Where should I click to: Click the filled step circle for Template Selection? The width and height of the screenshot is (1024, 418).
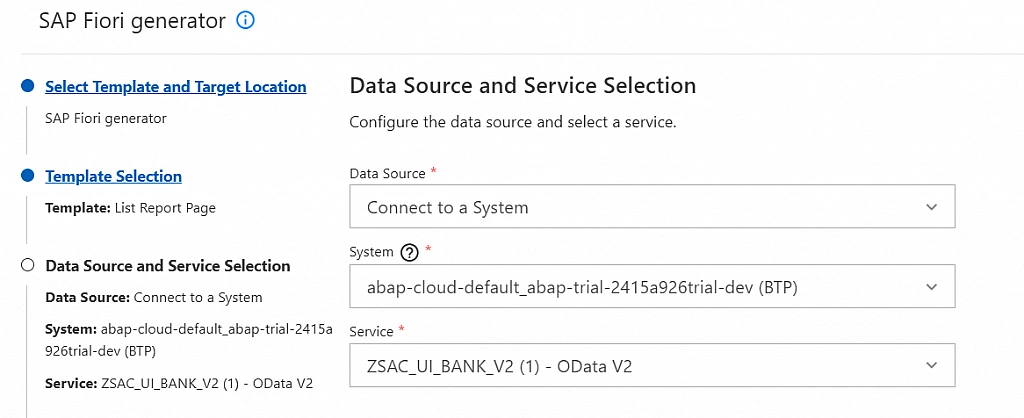[x=27, y=177]
